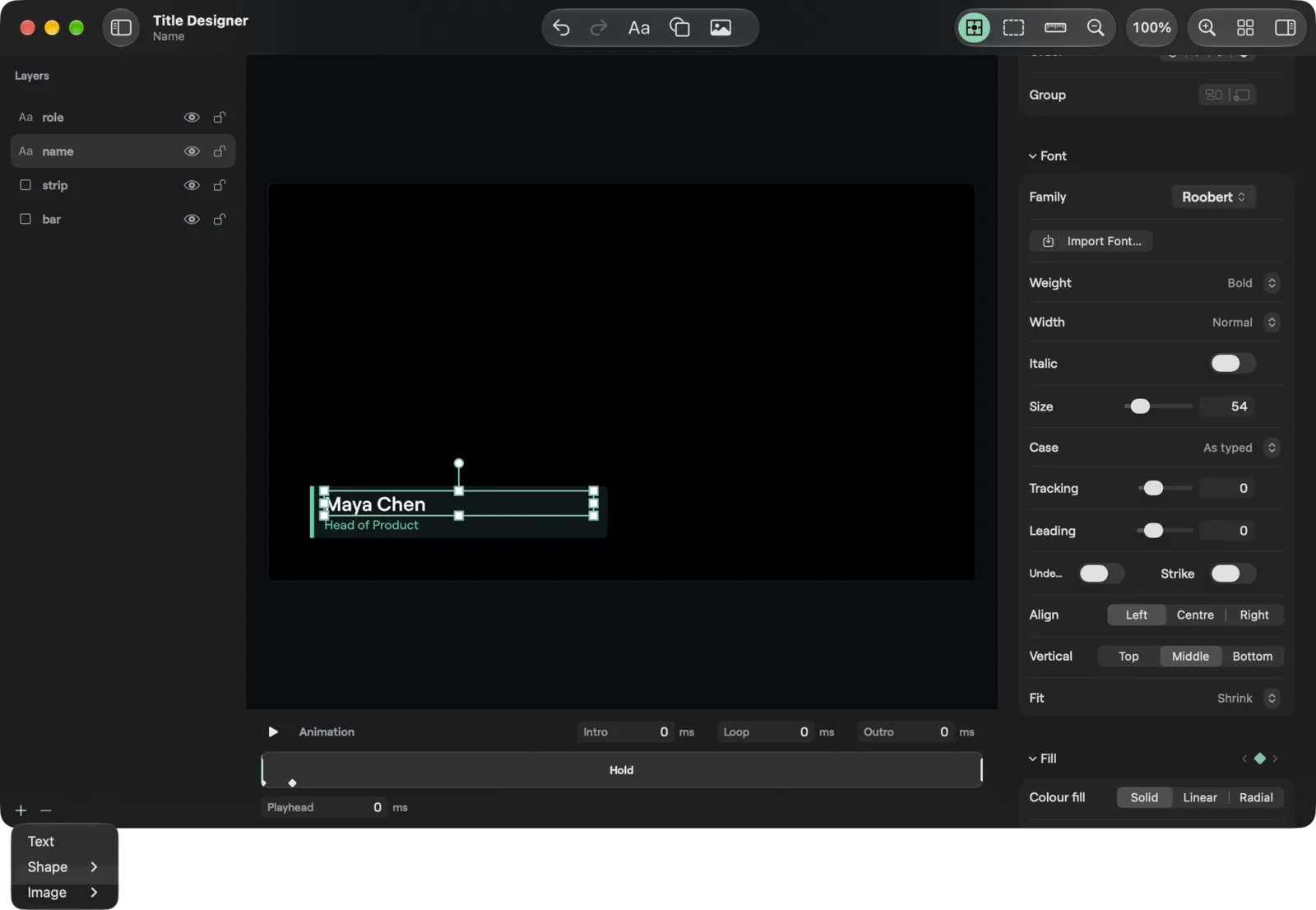
Task: Click the redo arrow
Action: click(599, 28)
